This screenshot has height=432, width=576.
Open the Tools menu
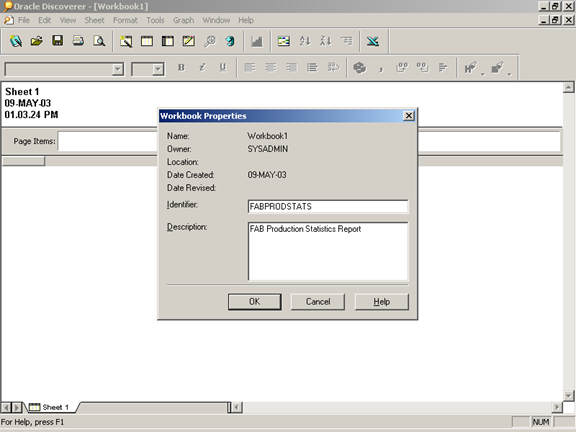(155, 20)
